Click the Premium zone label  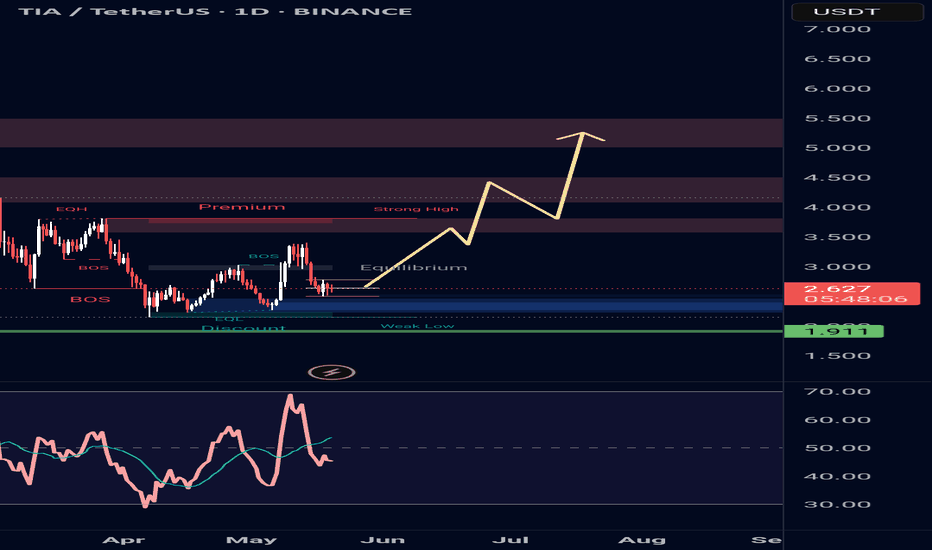click(242, 207)
